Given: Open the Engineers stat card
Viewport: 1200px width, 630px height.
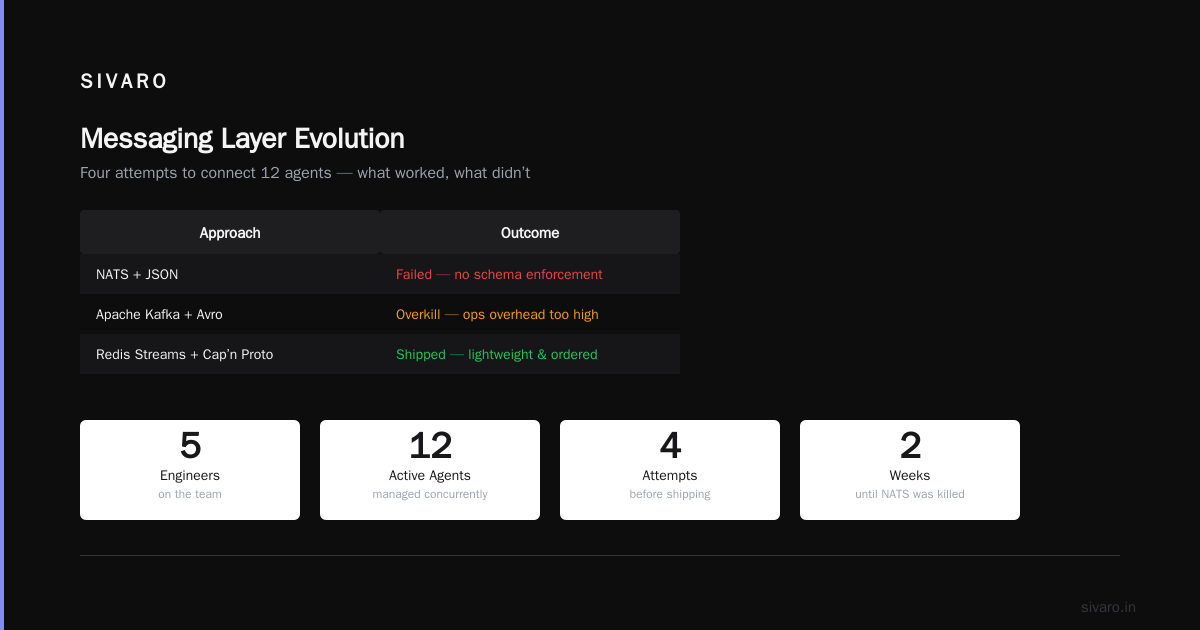Looking at the screenshot, I should (190, 470).
